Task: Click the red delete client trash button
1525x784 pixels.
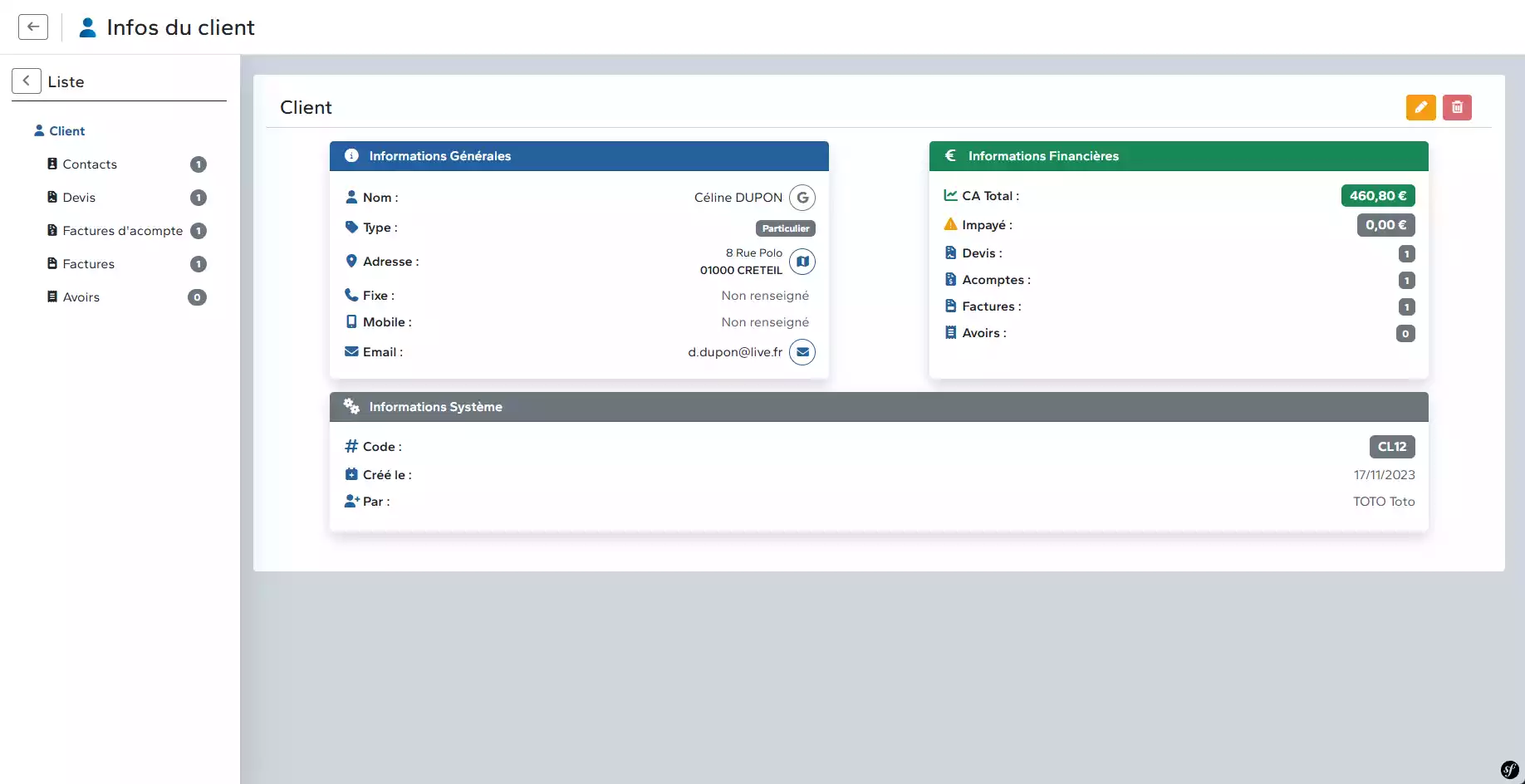Action: [1457, 107]
